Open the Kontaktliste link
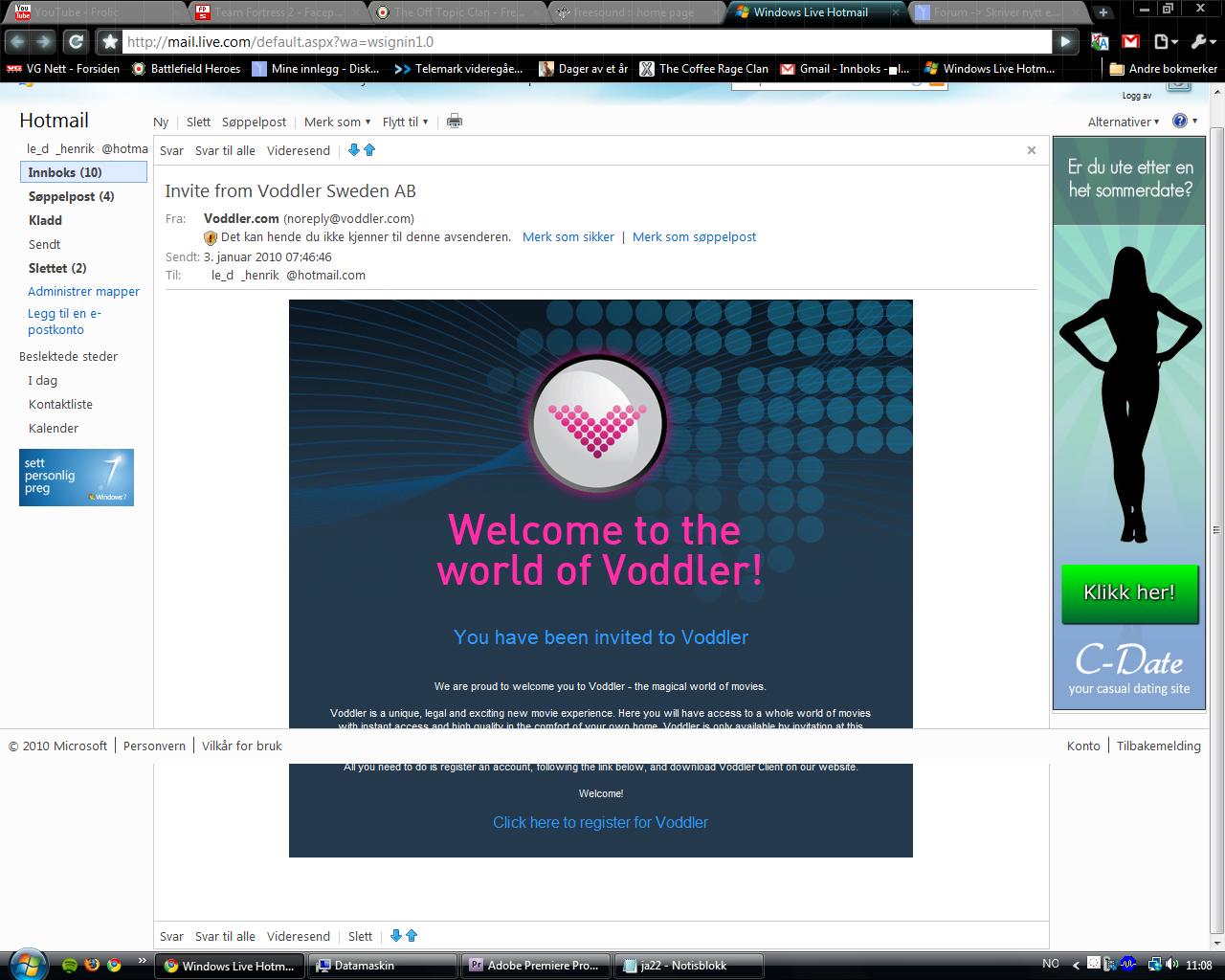The height and width of the screenshot is (980, 1225). (60, 404)
